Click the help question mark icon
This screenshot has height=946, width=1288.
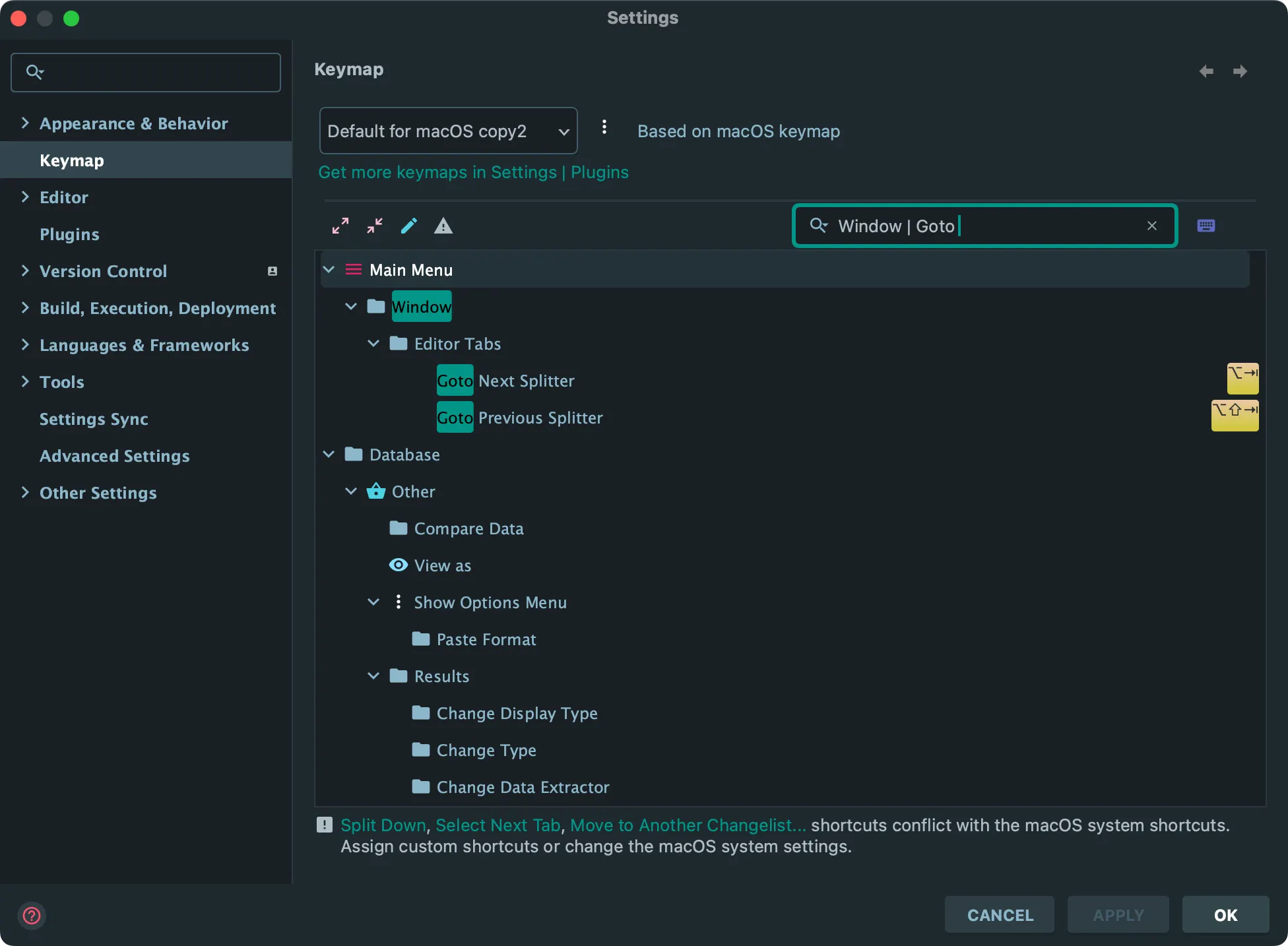pos(32,915)
